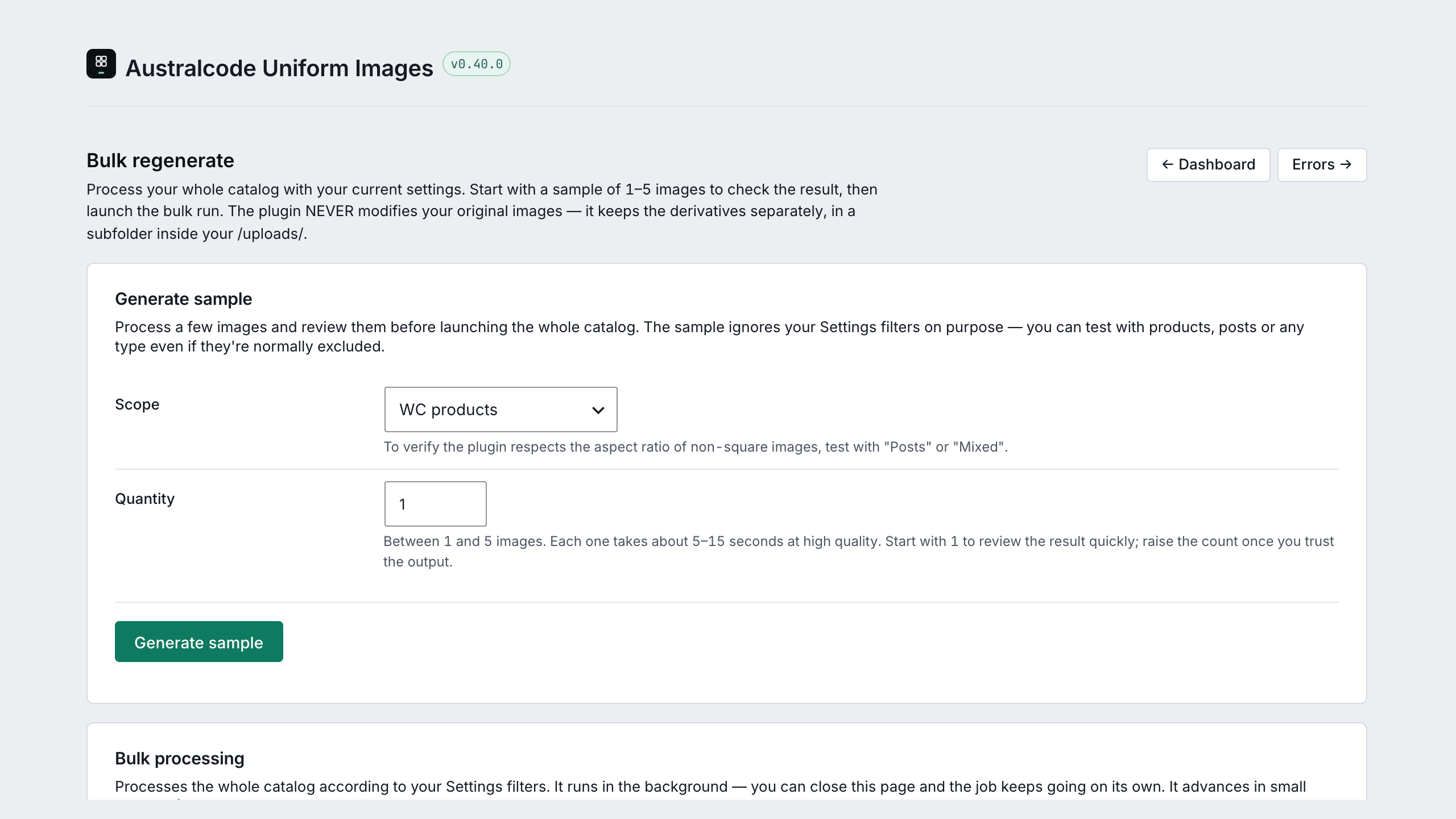Click the "Between 1 and 5 images" help text
Screen dimensions: 1456x819
coord(858,551)
